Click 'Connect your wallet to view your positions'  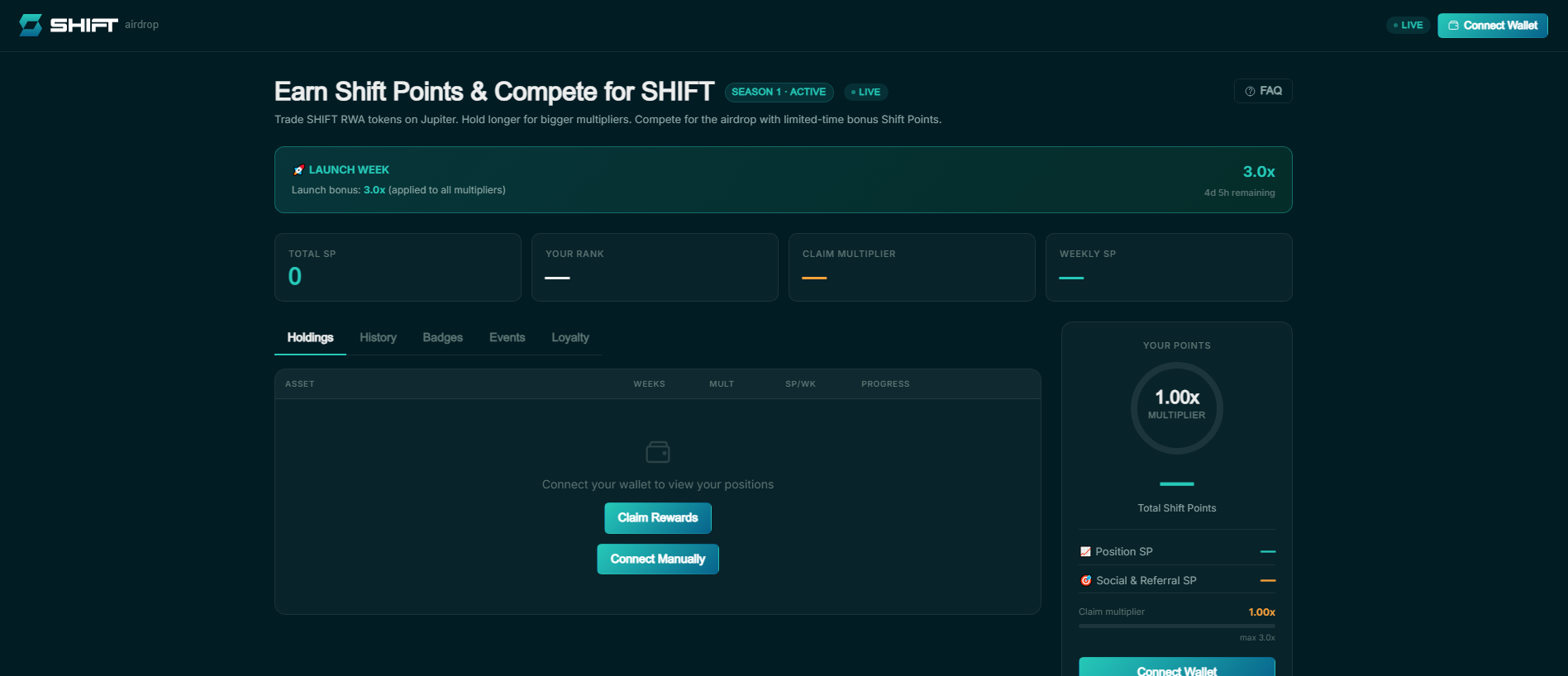pos(658,484)
